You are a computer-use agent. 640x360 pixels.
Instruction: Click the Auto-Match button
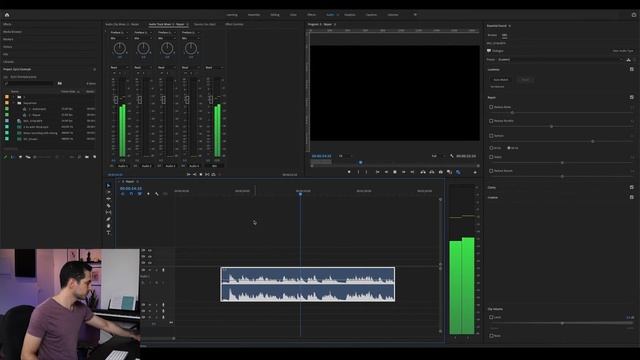click(x=501, y=80)
